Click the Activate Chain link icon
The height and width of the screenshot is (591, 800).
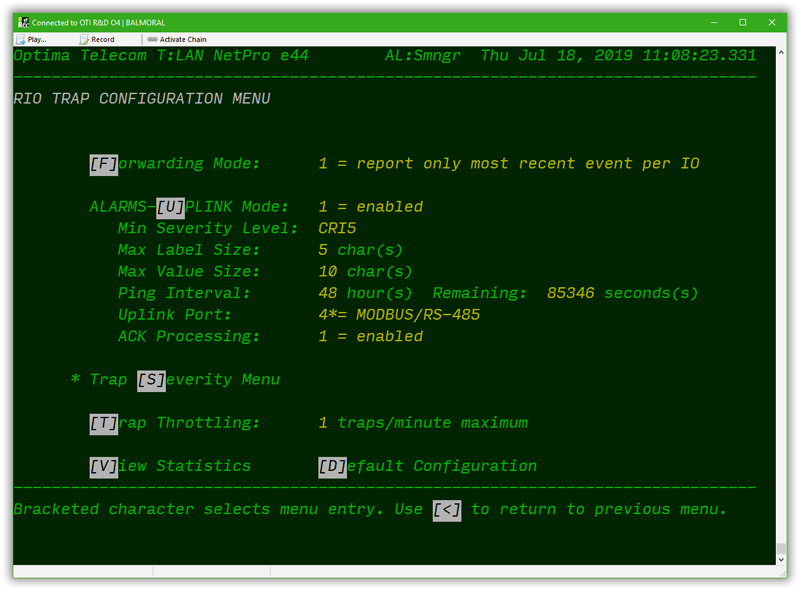coord(152,39)
